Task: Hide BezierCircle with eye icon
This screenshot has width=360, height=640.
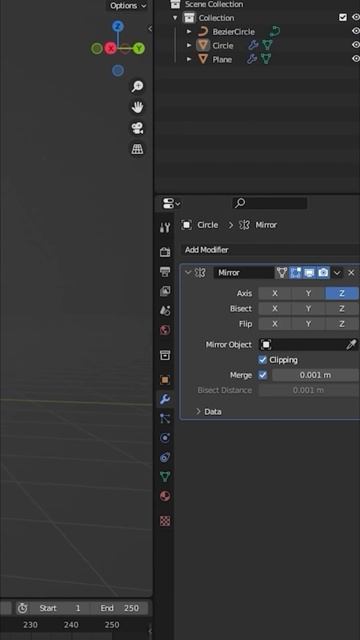Action: [355, 31]
